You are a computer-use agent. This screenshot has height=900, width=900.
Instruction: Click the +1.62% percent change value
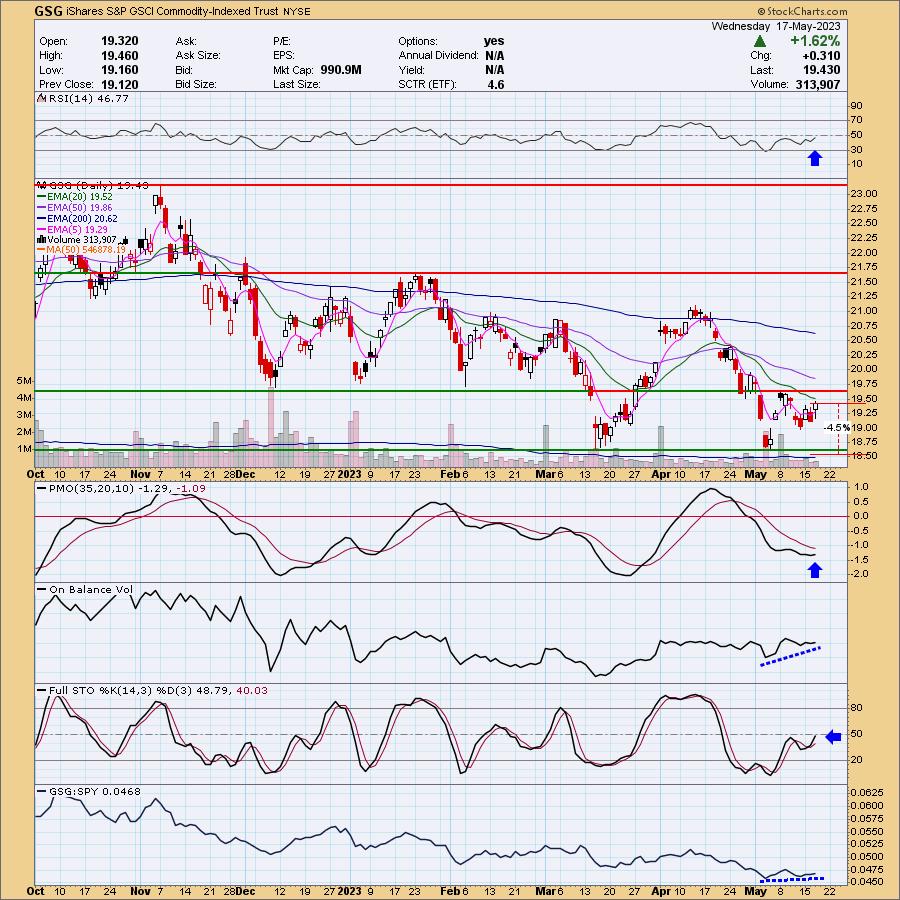[x=814, y=41]
